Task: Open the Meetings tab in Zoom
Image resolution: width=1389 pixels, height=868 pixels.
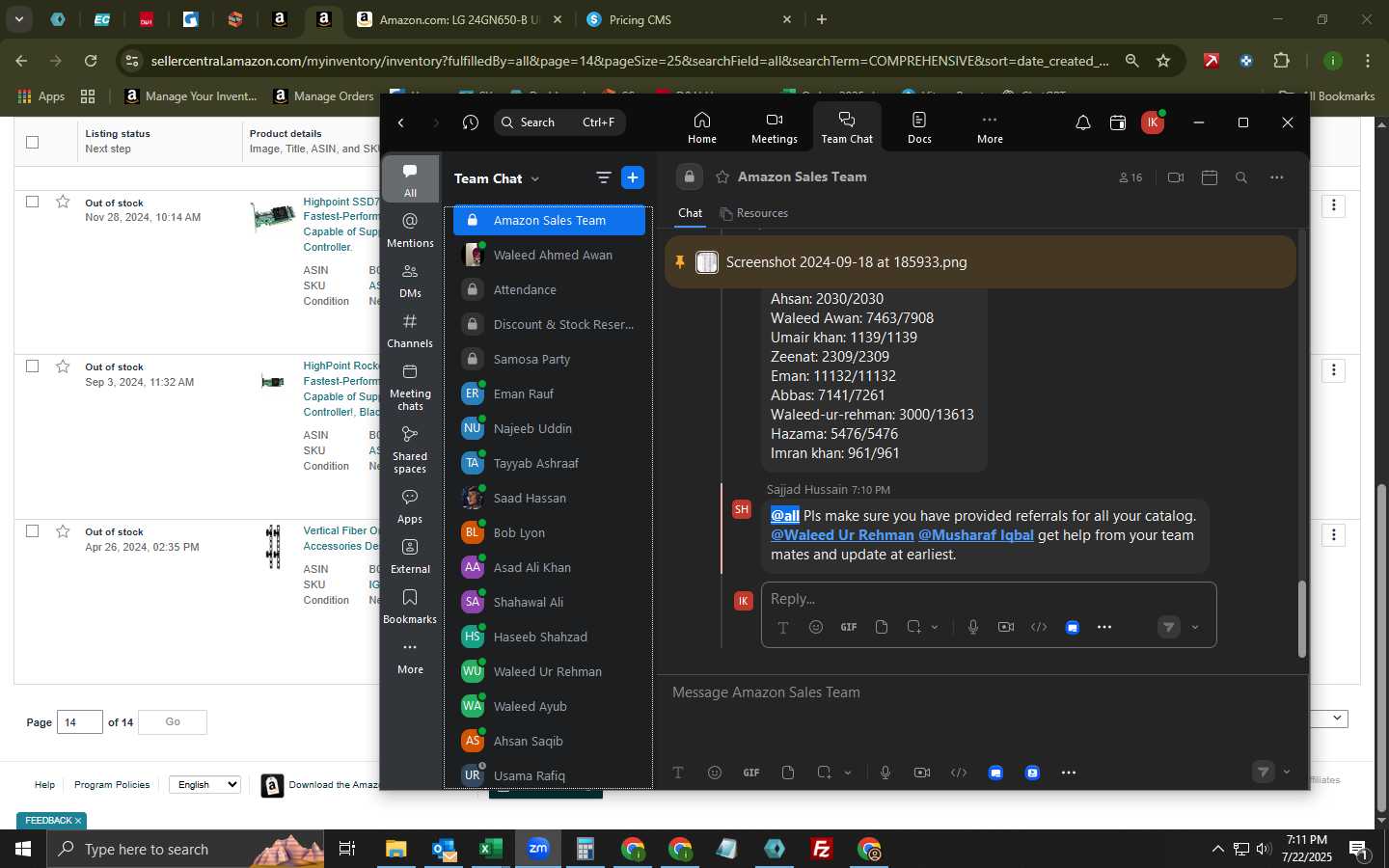Action: pyautogui.click(x=774, y=127)
